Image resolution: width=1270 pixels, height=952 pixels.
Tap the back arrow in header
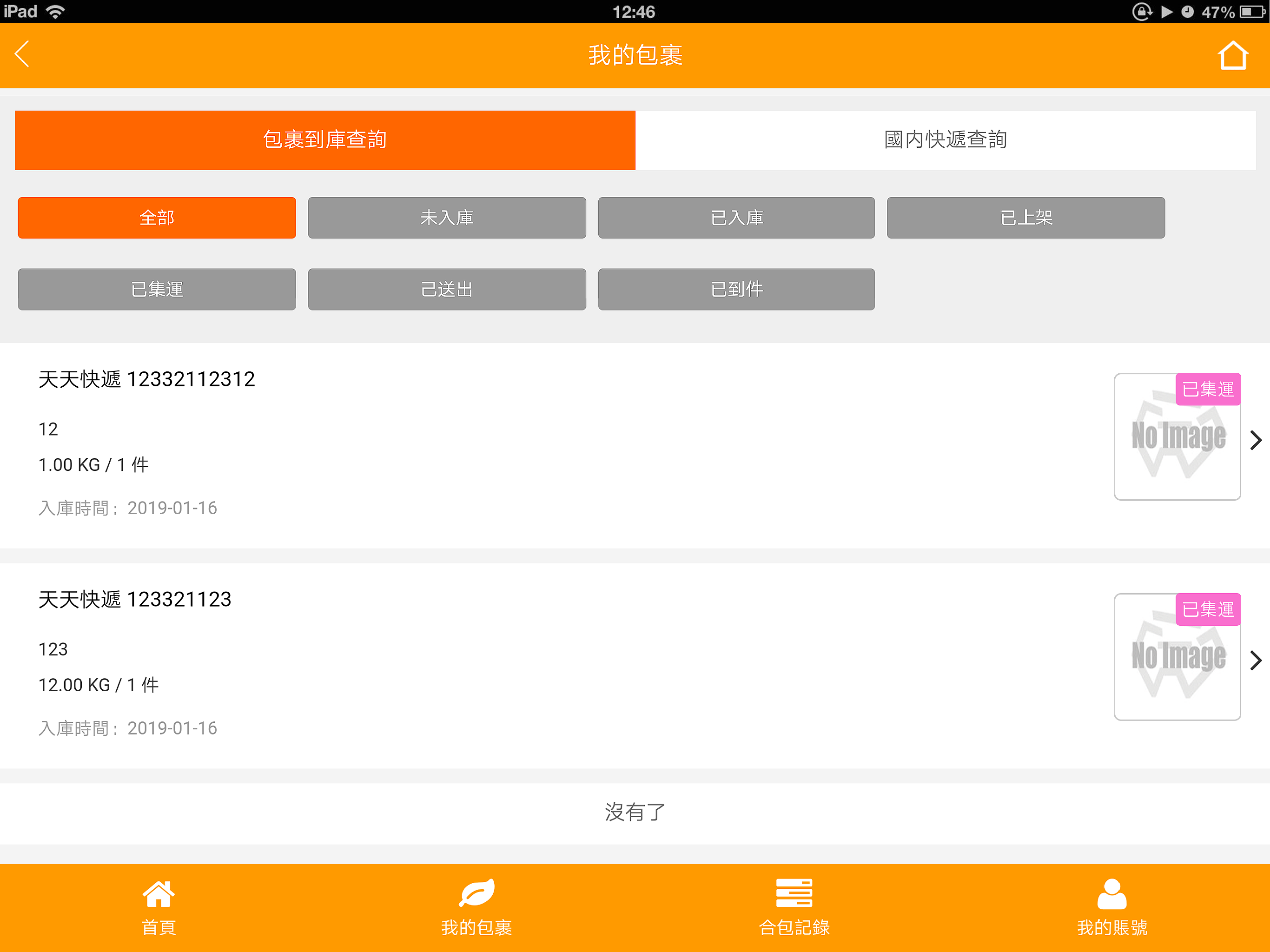(x=22, y=54)
